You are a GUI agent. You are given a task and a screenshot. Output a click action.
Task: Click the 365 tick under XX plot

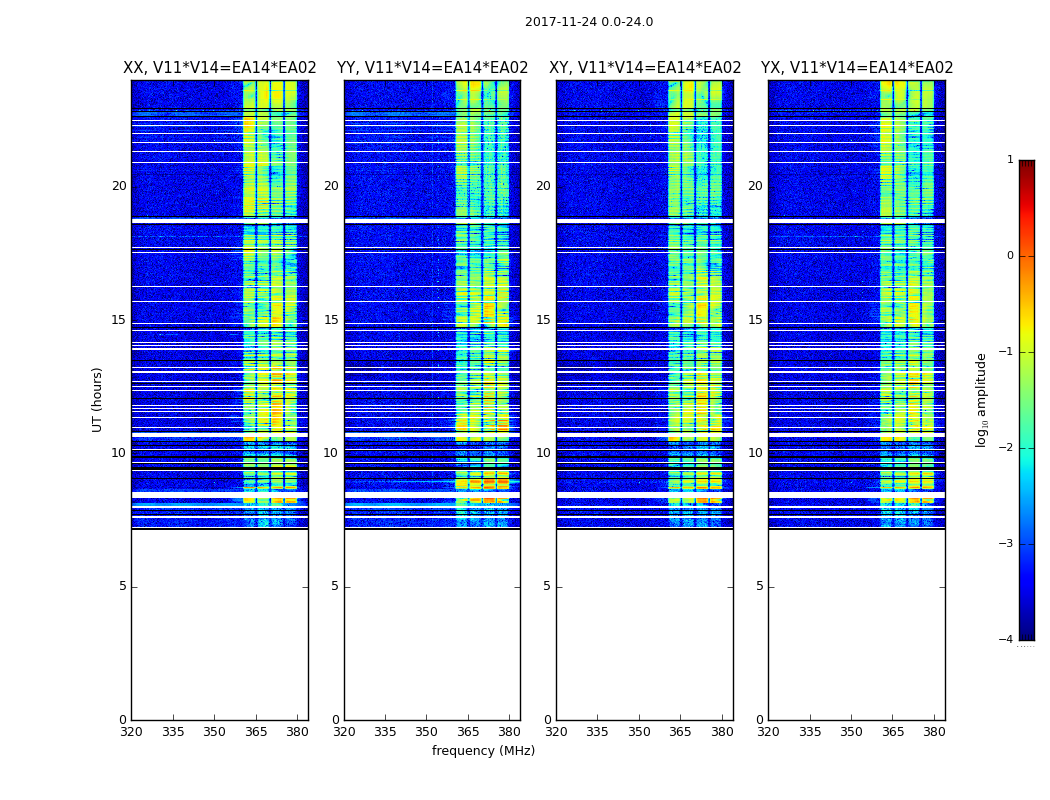coord(256,732)
